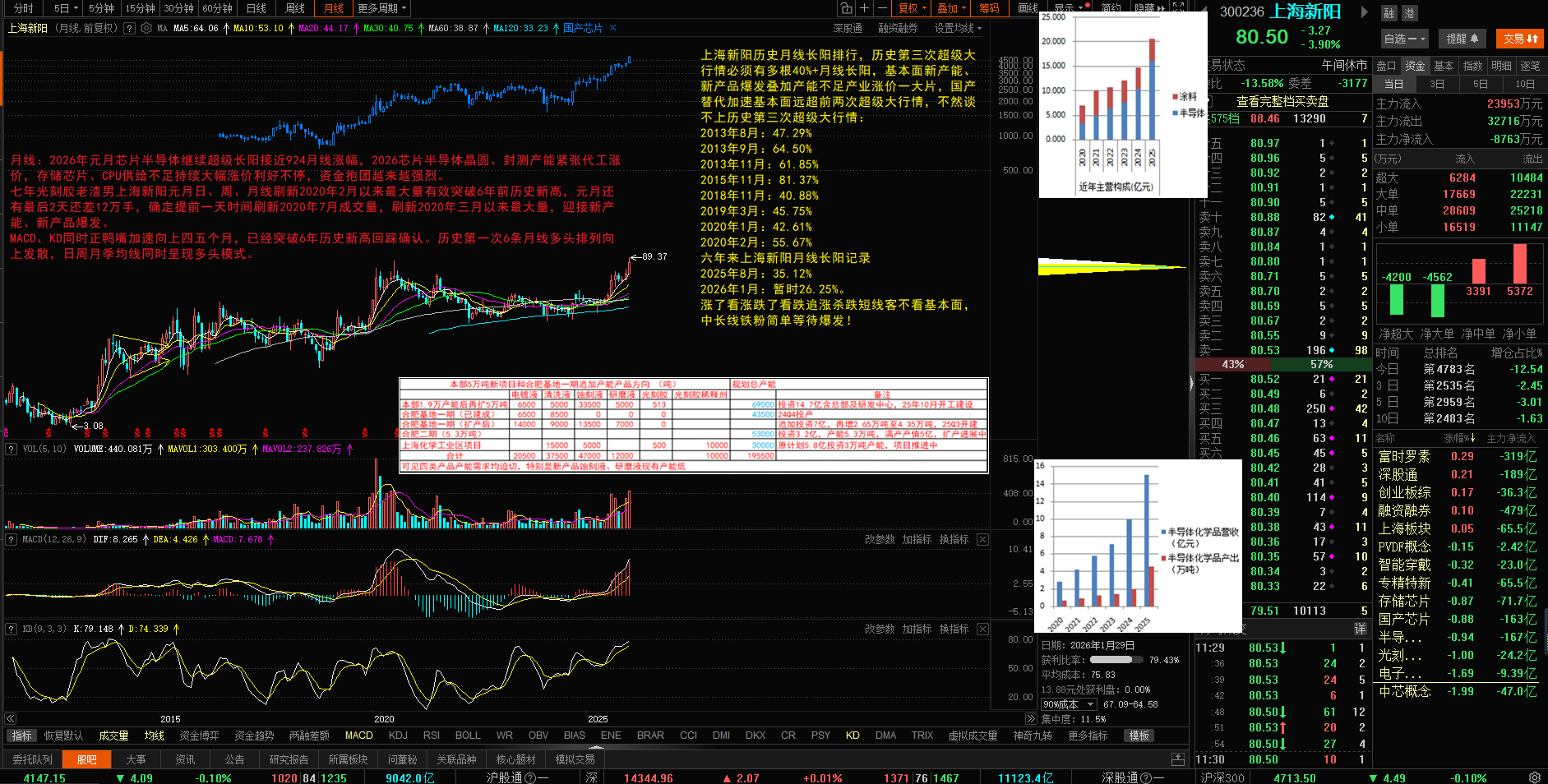Open the 模板 template menu
Image resolution: width=1548 pixels, height=784 pixels.
tap(1139, 736)
